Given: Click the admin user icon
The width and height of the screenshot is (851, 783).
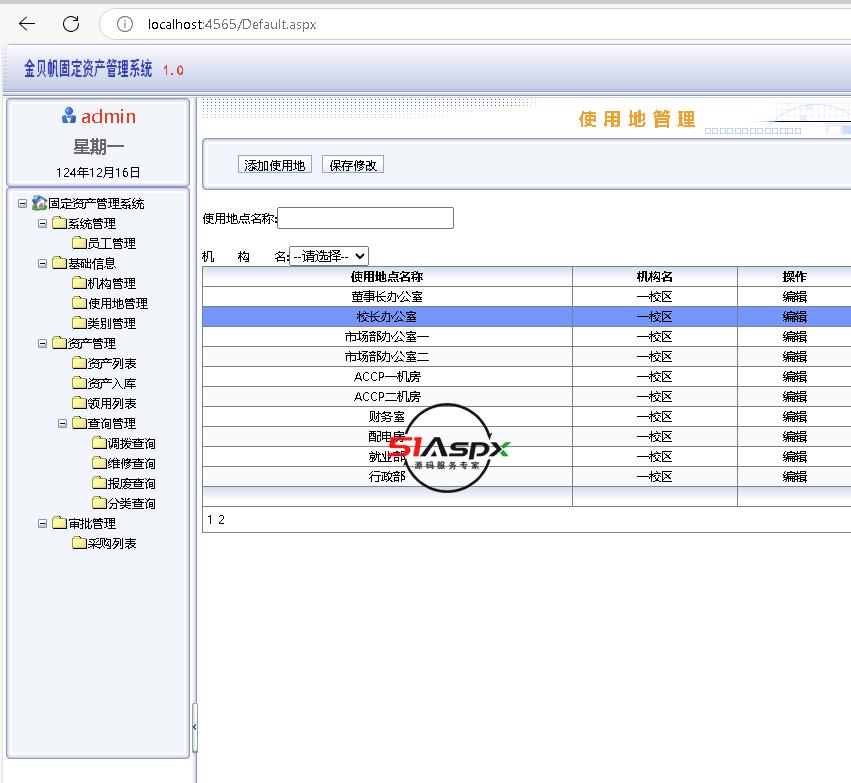Looking at the screenshot, I should coord(69,116).
